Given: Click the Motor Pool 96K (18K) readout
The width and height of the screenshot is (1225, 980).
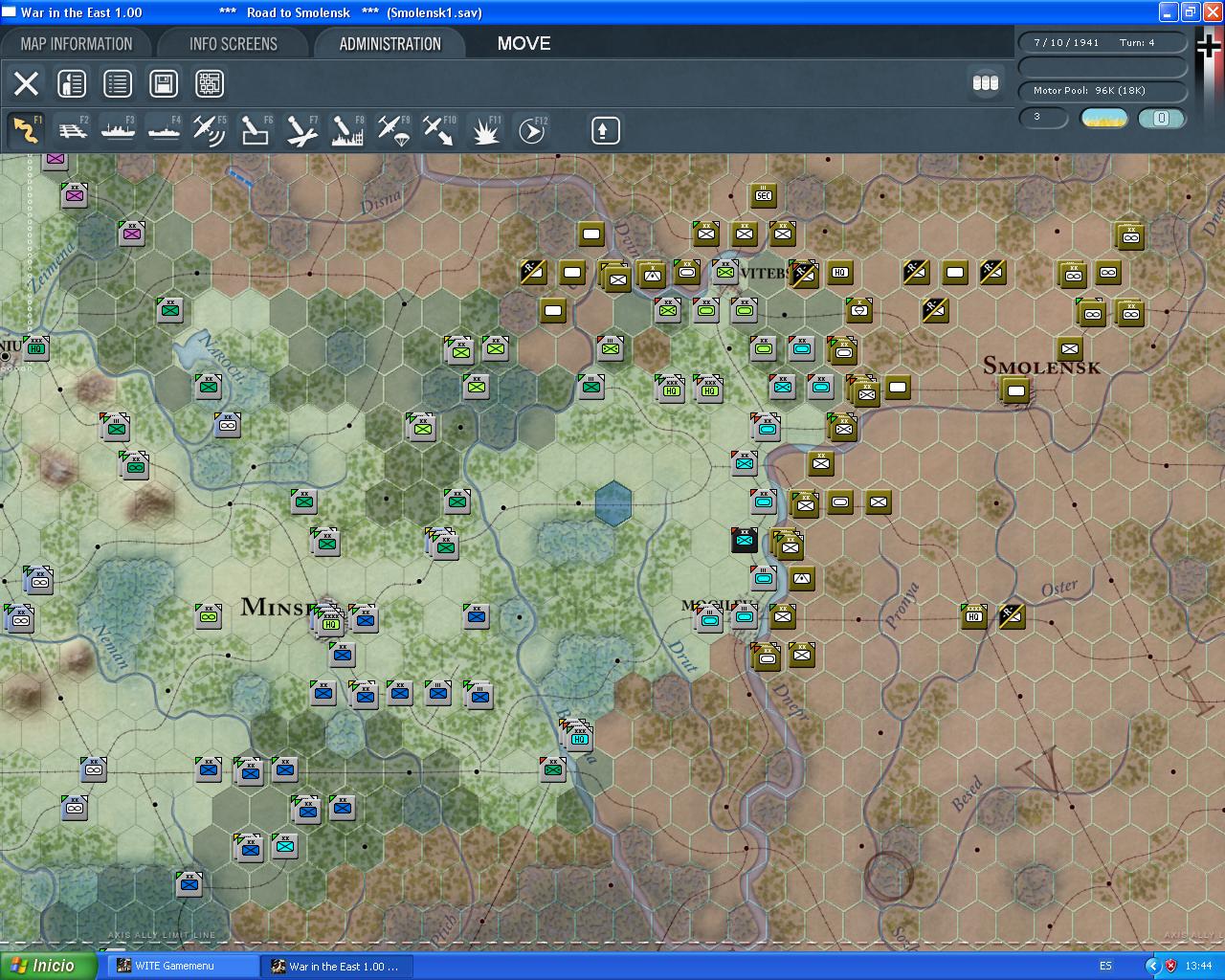Looking at the screenshot, I should click(1102, 91).
